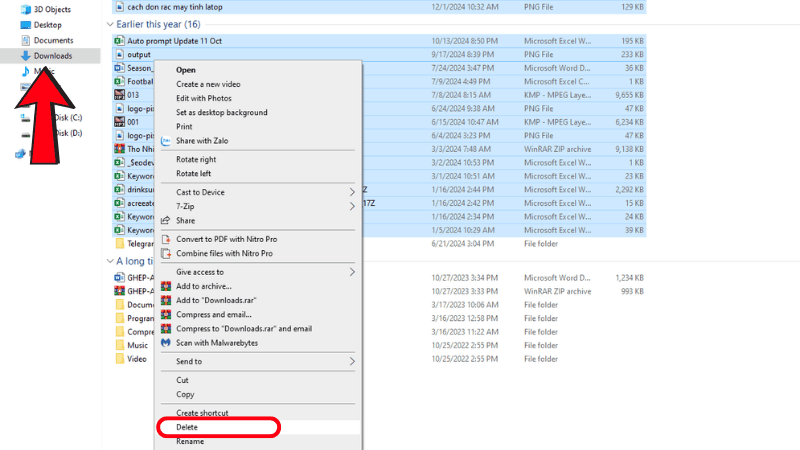Click the WinRAR Add to archive icon
This screenshot has height=450, width=800.
[x=166, y=286]
